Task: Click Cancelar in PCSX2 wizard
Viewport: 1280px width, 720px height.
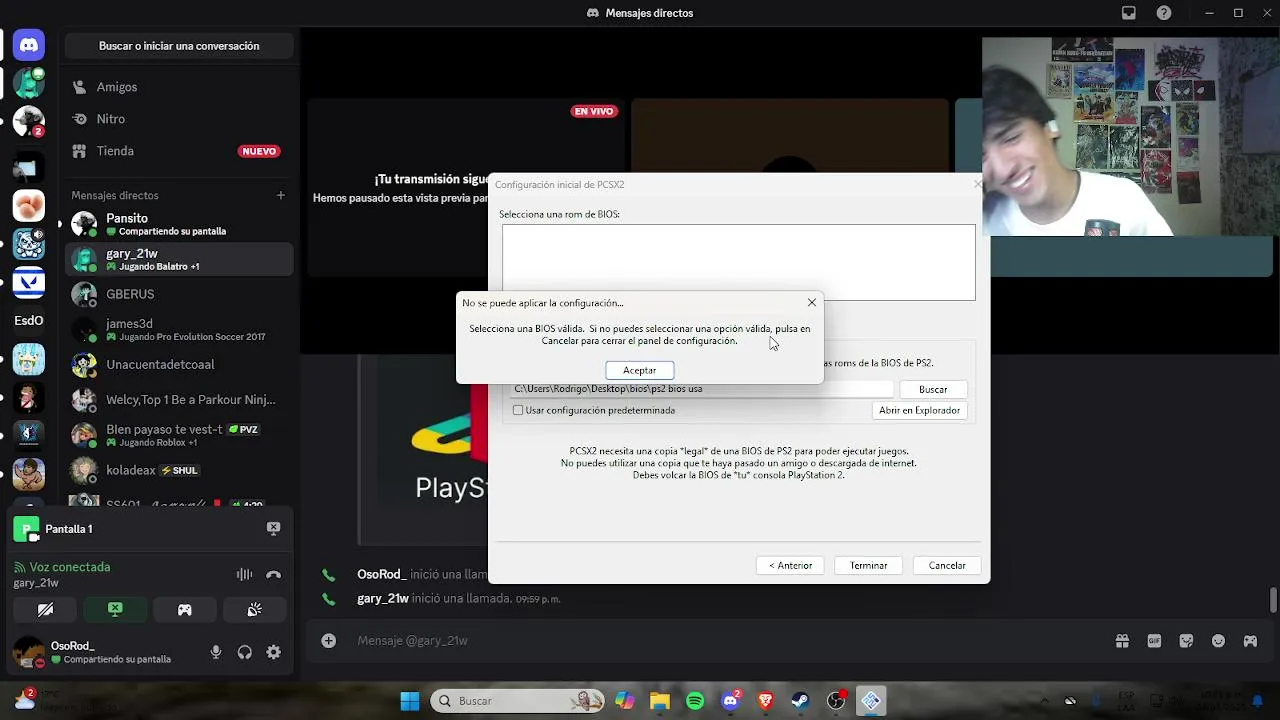Action: [x=946, y=565]
